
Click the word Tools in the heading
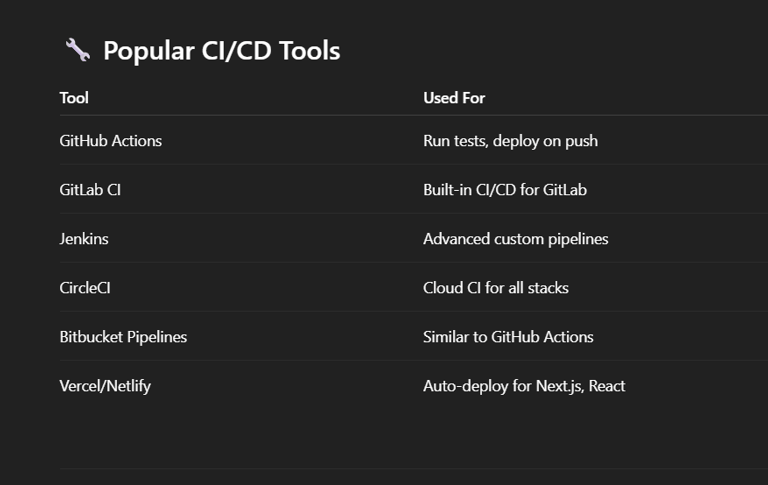tap(310, 50)
